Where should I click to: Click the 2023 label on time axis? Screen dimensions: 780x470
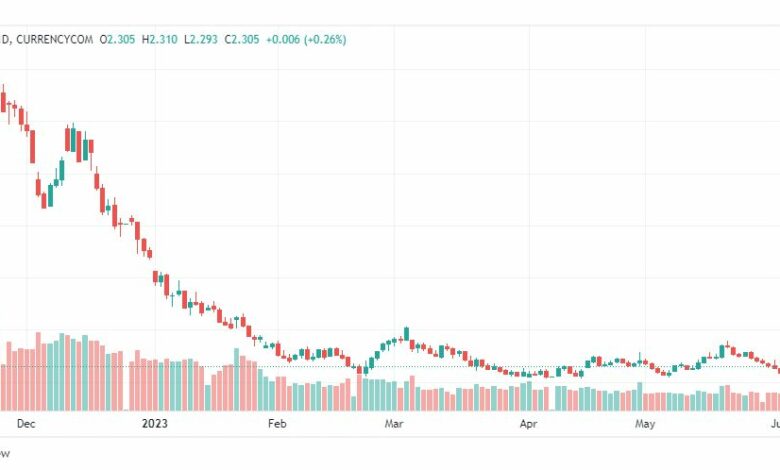pos(155,424)
